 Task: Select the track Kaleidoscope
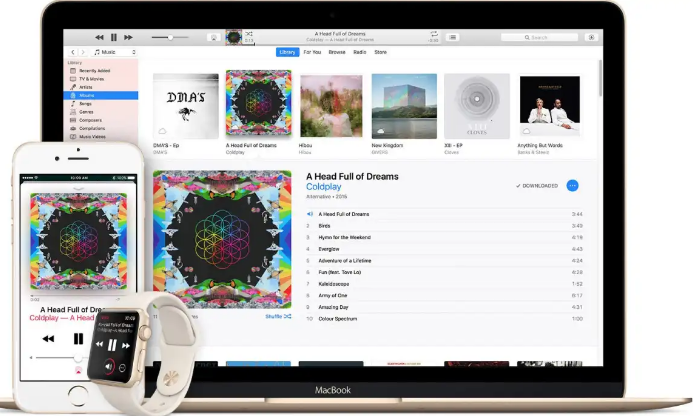tap(445, 284)
